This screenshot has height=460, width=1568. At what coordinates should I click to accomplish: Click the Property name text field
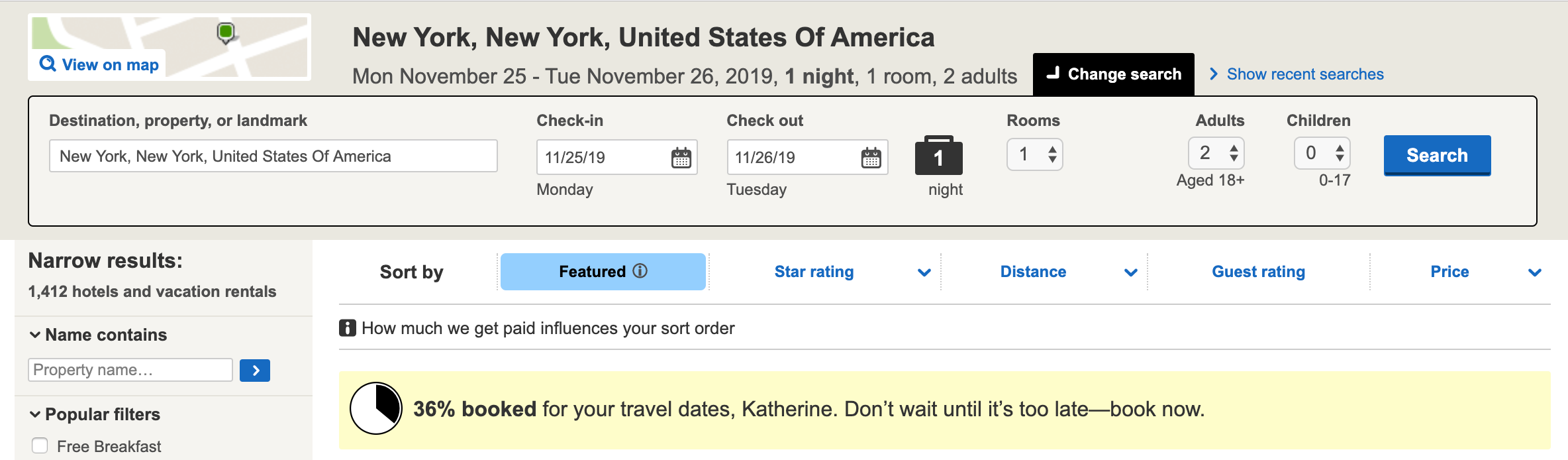click(x=130, y=370)
